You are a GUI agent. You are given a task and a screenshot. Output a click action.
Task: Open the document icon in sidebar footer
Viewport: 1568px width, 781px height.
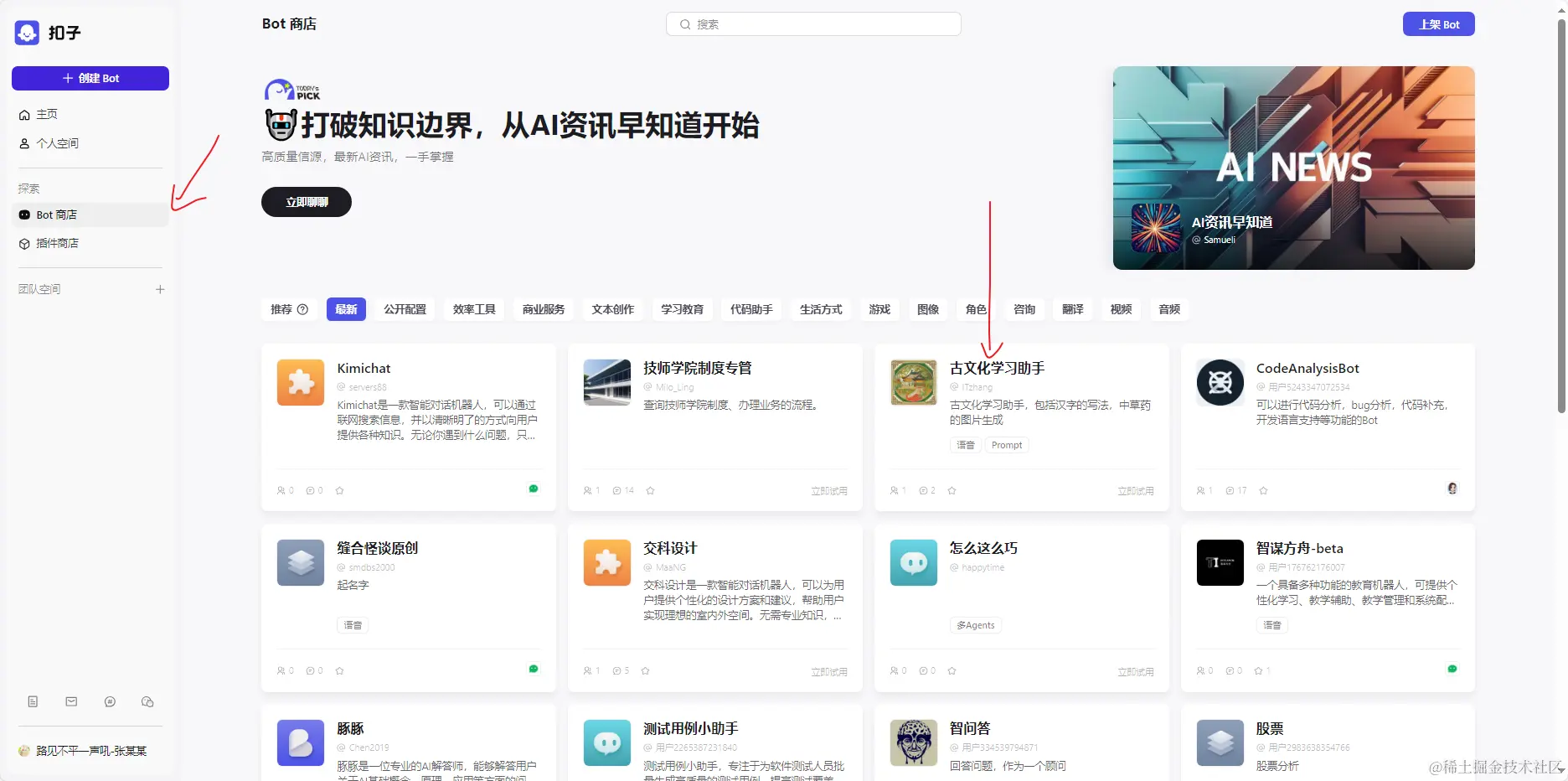click(x=33, y=701)
